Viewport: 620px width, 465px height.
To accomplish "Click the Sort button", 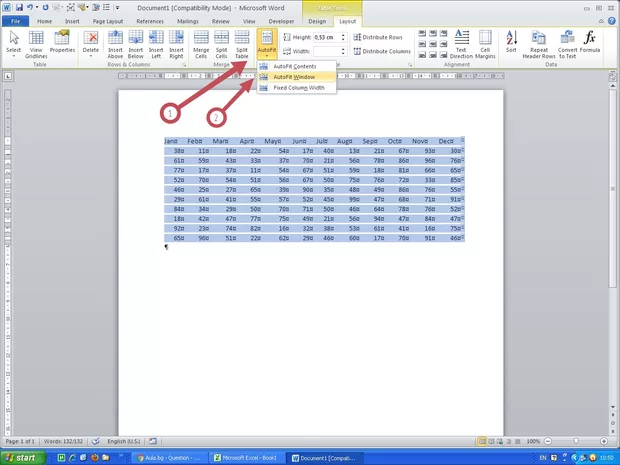I will pos(511,41).
